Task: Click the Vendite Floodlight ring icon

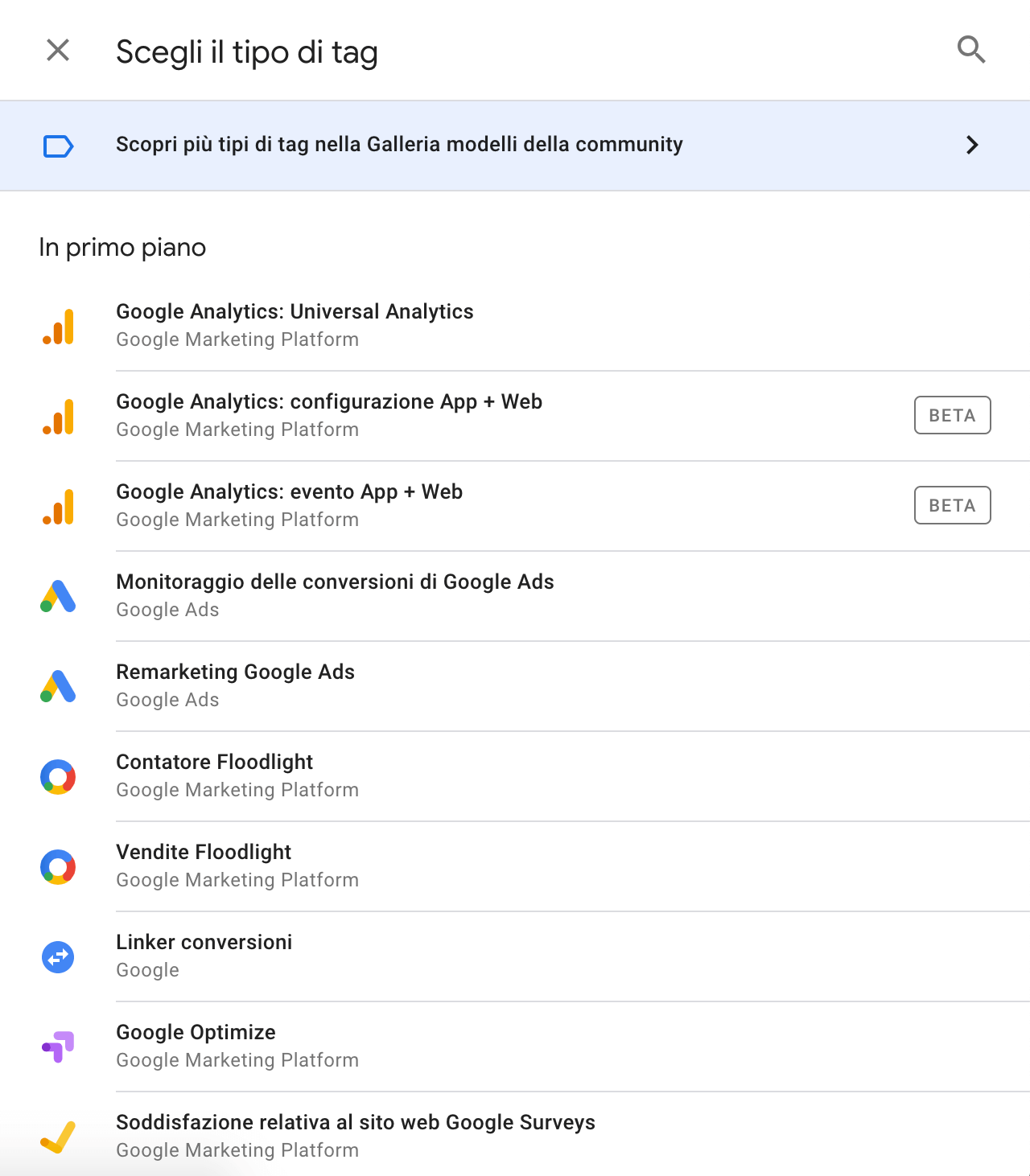Action: (x=58, y=867)
